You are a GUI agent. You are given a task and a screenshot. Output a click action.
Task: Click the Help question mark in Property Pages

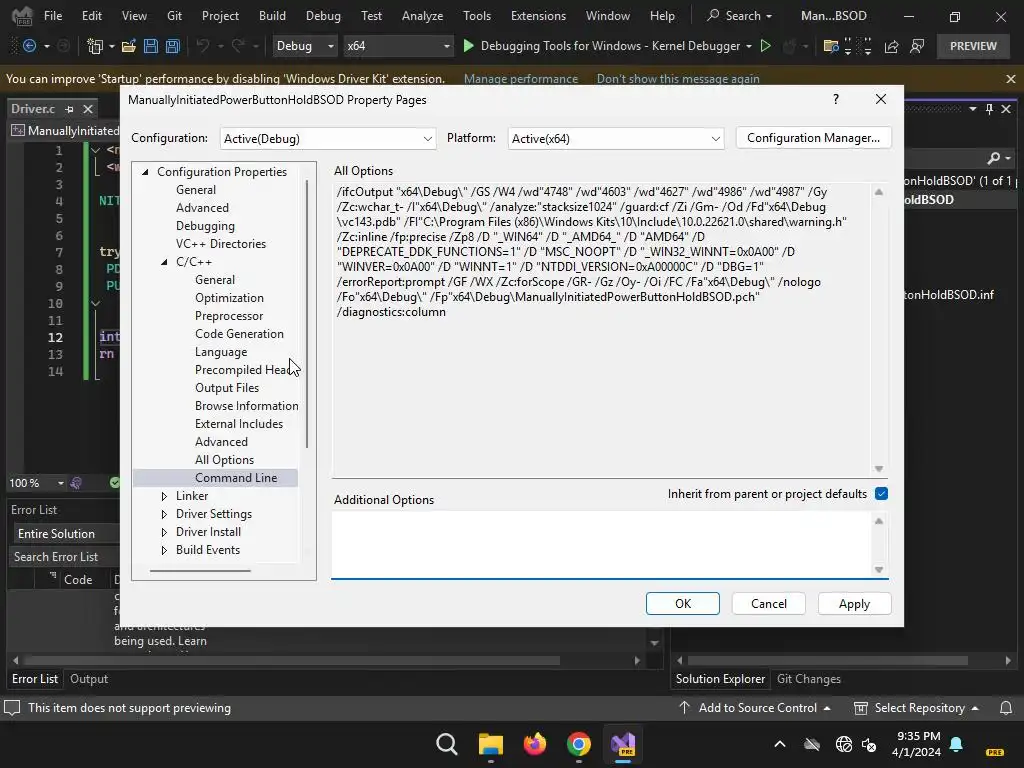pyautogui.click(x=836, y=99)
